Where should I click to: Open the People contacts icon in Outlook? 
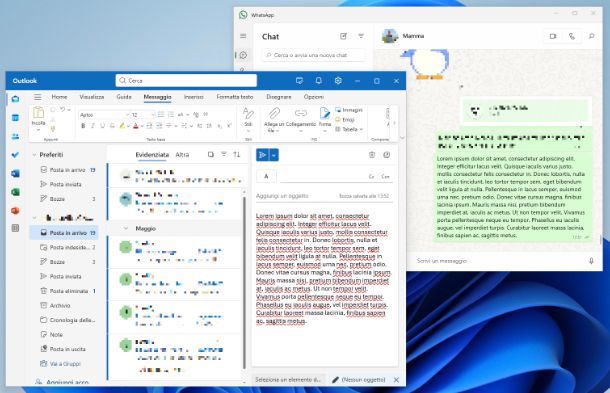(x=15, y=136)
